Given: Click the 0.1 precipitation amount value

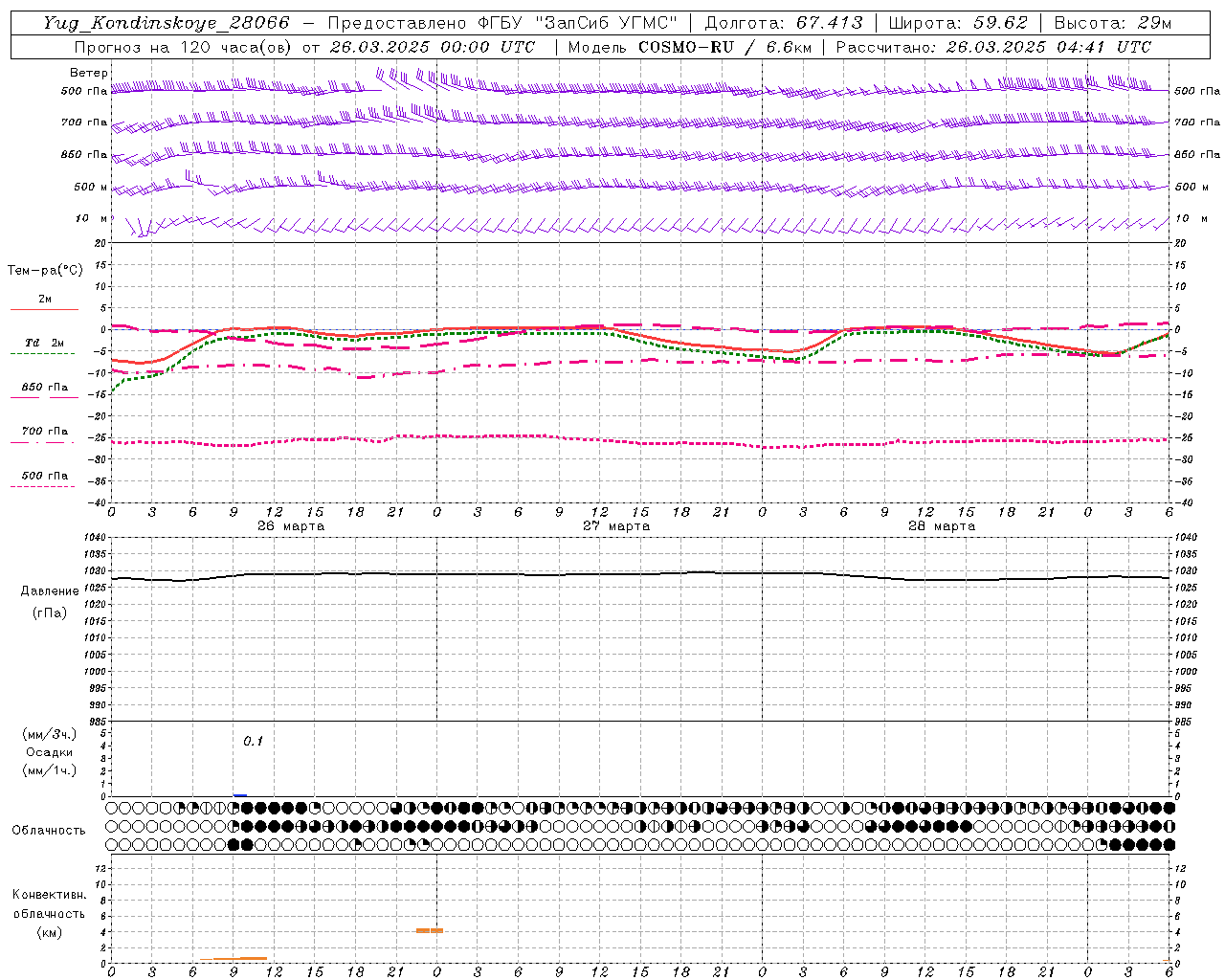Looking at the screenshot, I should [x=253, y=741].
